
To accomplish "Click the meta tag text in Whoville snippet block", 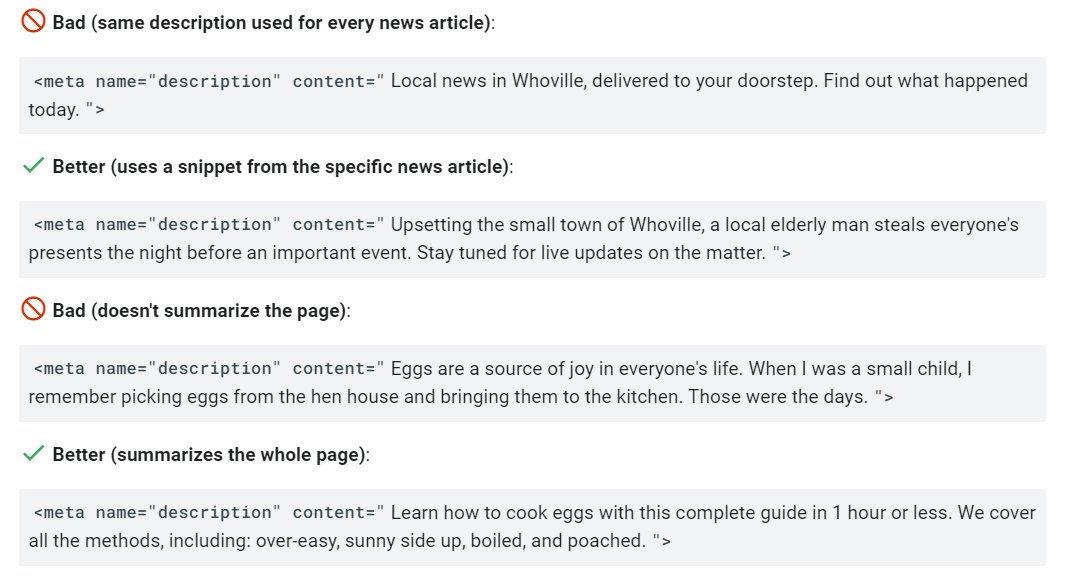I will [x=209, y=225].
